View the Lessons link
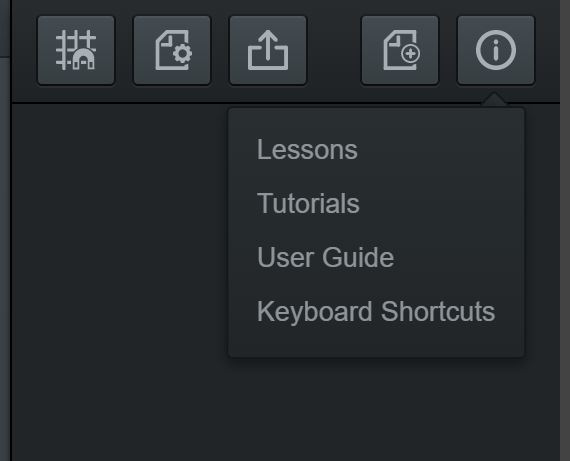 pyautogui.click(x=307, y=150)
